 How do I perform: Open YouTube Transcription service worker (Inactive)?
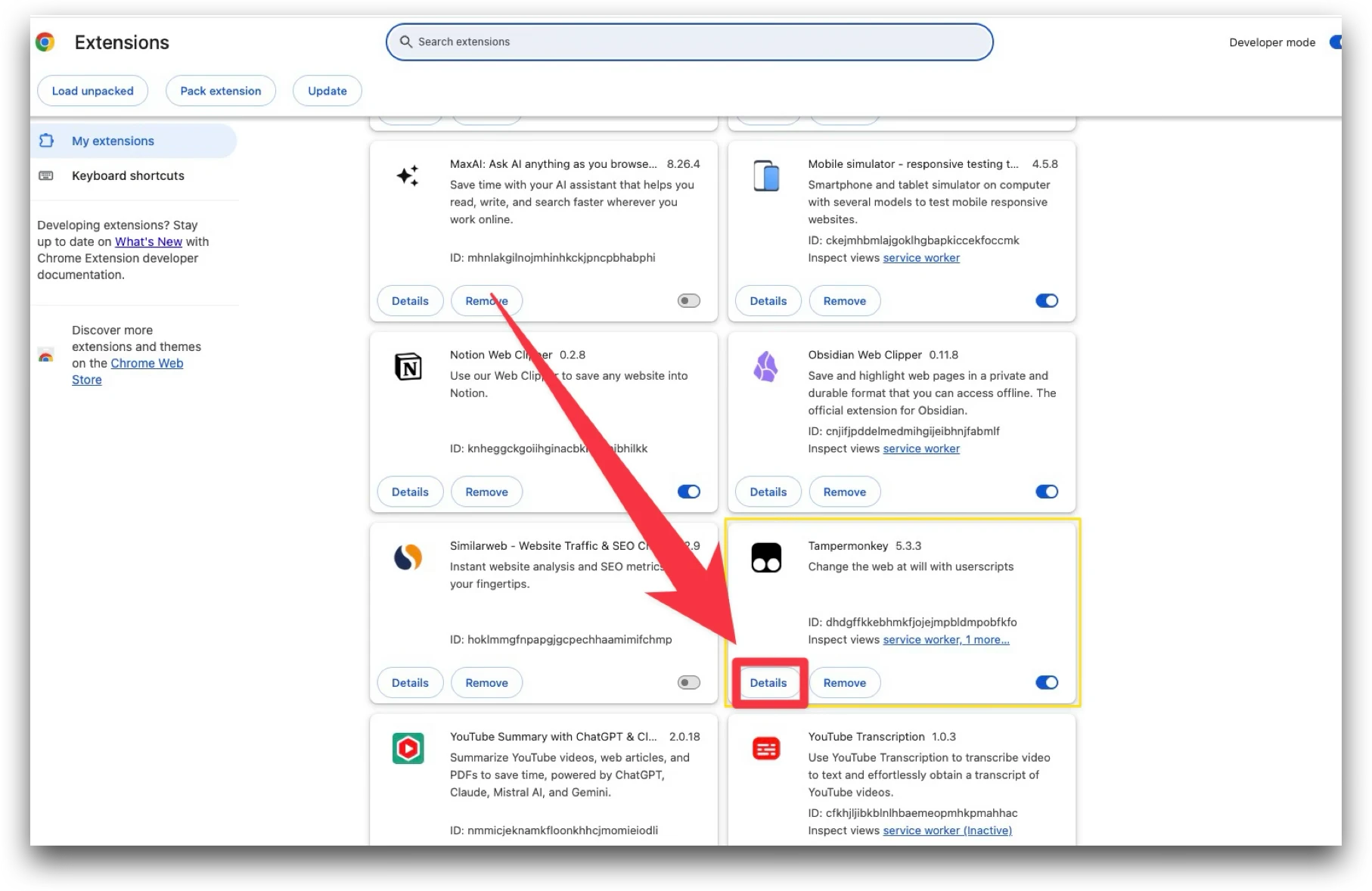[948, 830]
